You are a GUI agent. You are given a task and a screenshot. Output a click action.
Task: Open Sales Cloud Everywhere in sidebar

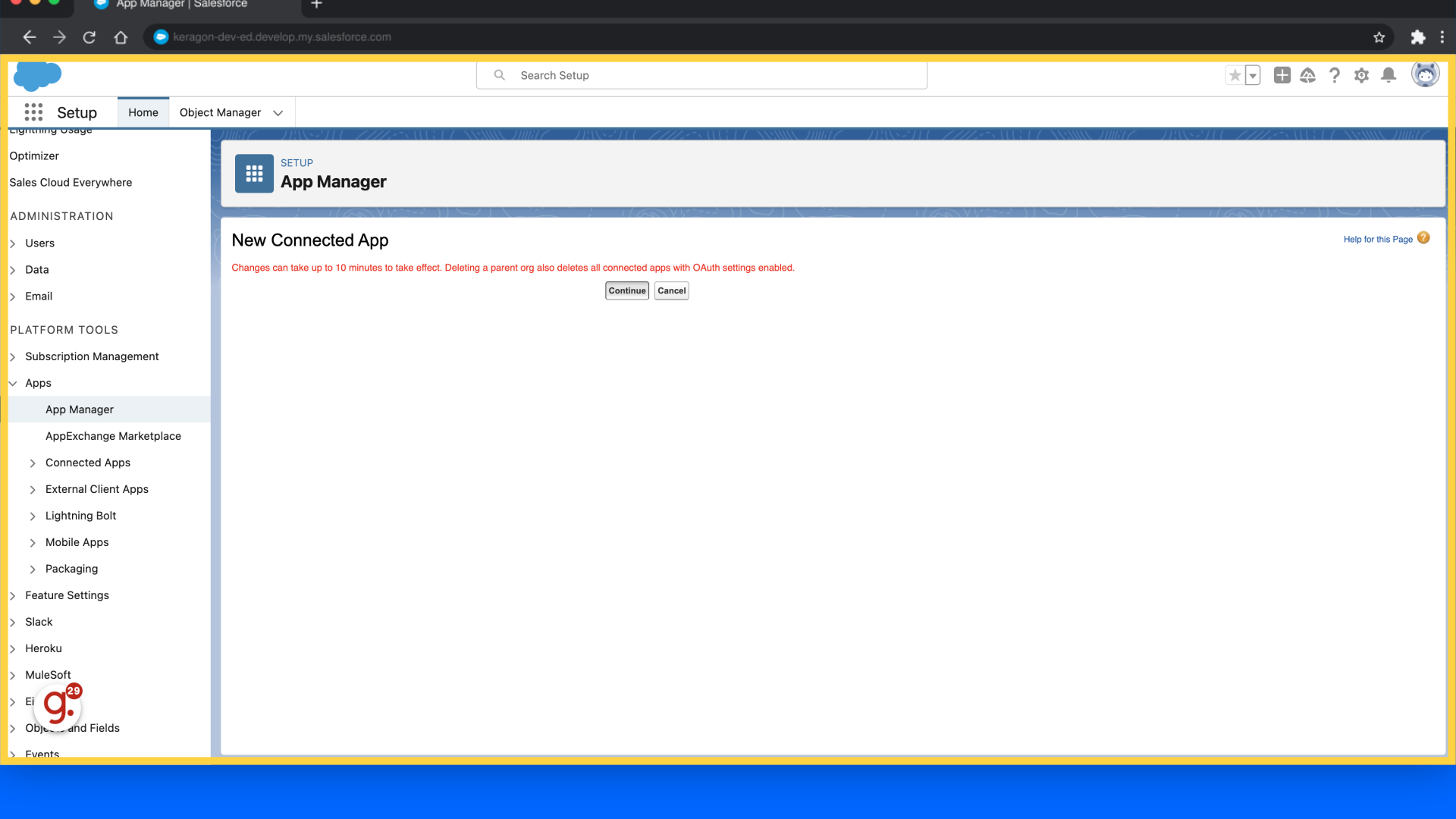pos(71,182)
